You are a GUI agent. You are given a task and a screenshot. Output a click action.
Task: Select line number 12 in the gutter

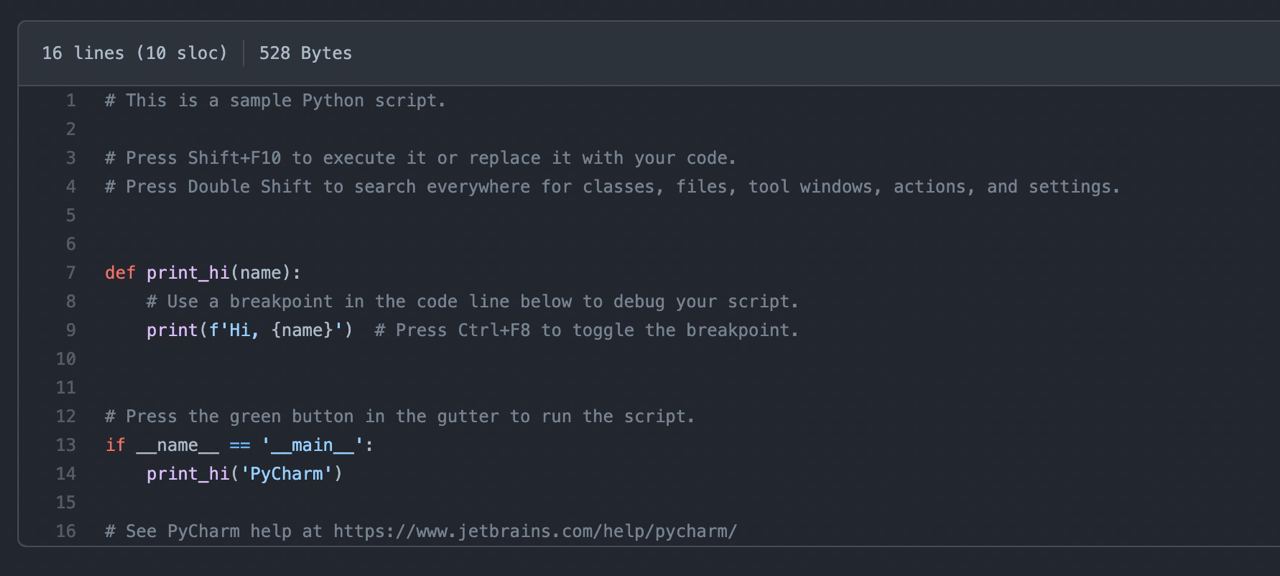pyautogui.click(x=66, y=416)
